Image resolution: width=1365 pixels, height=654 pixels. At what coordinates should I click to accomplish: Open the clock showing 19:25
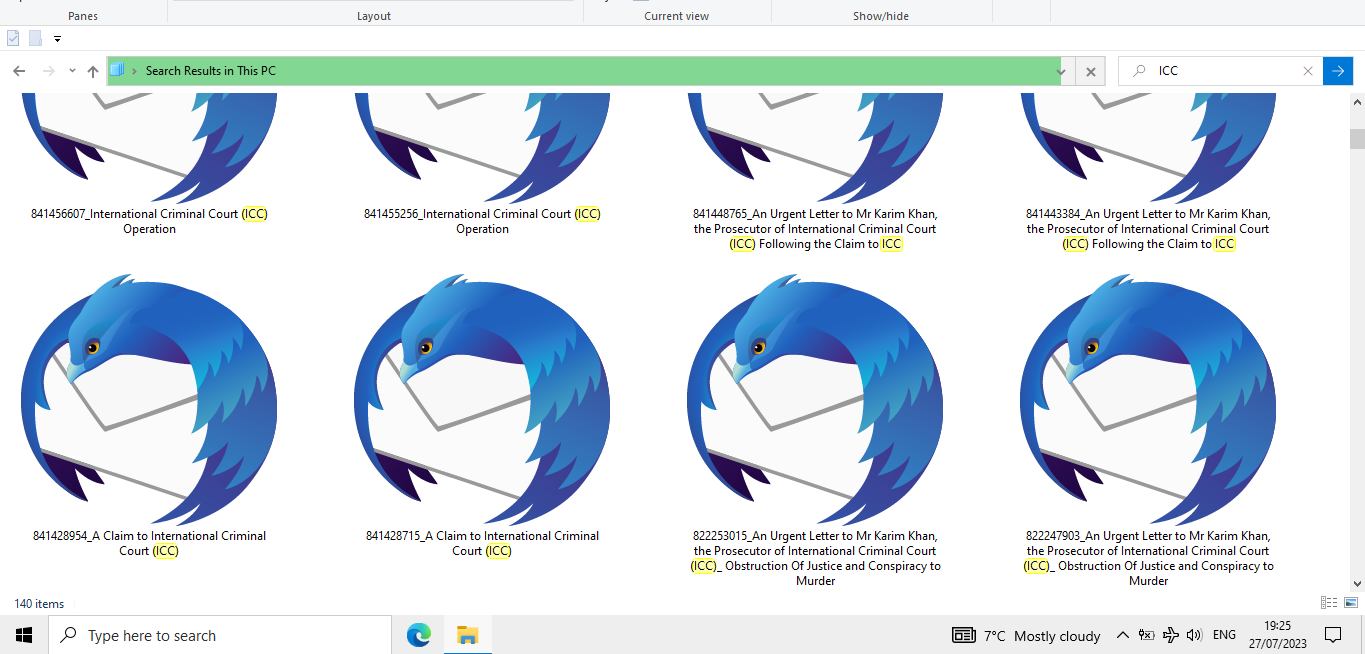pyautogui.click(x=1278, y=635)
